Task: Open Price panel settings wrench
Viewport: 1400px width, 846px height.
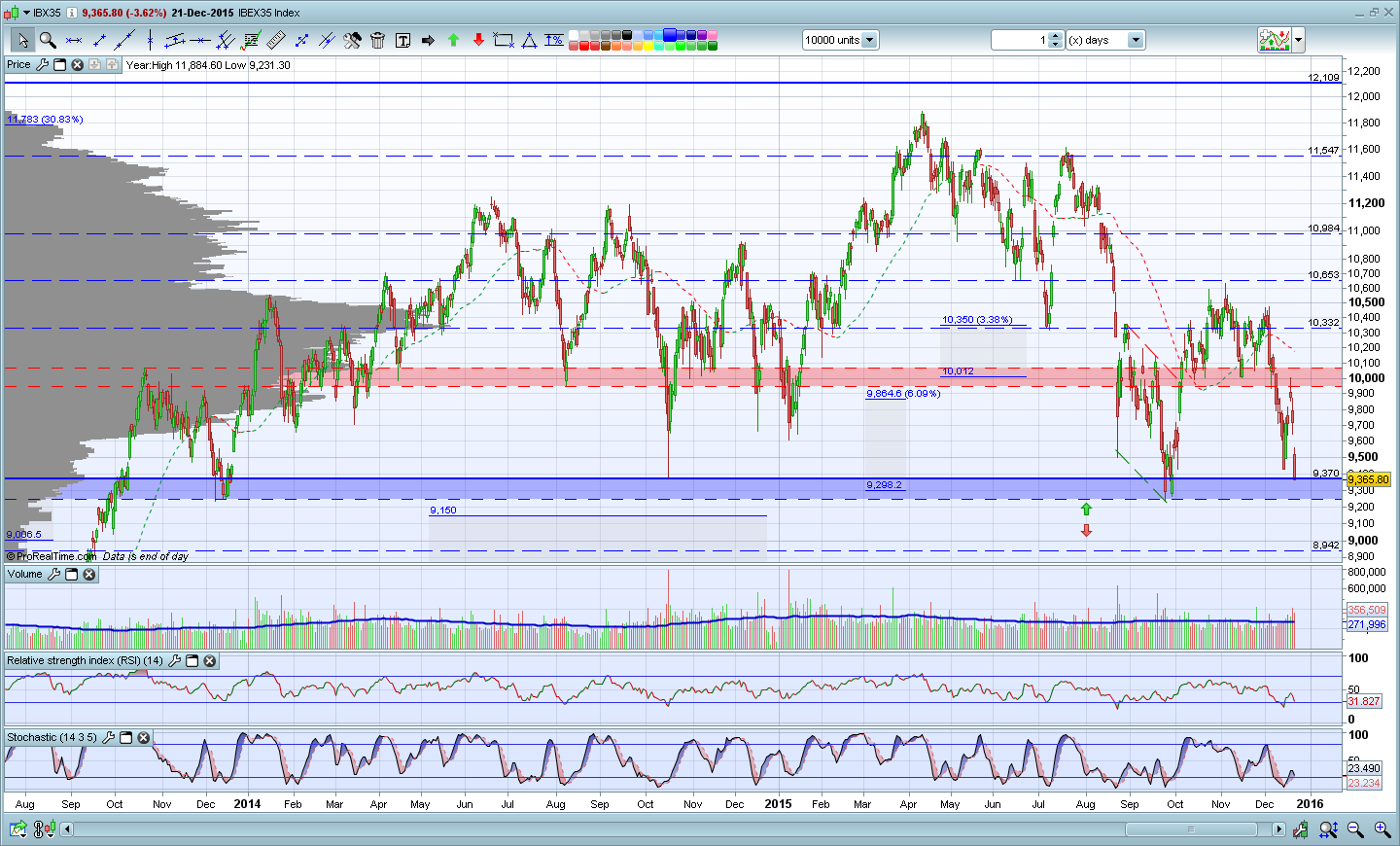Action: (x=42, y=65)
